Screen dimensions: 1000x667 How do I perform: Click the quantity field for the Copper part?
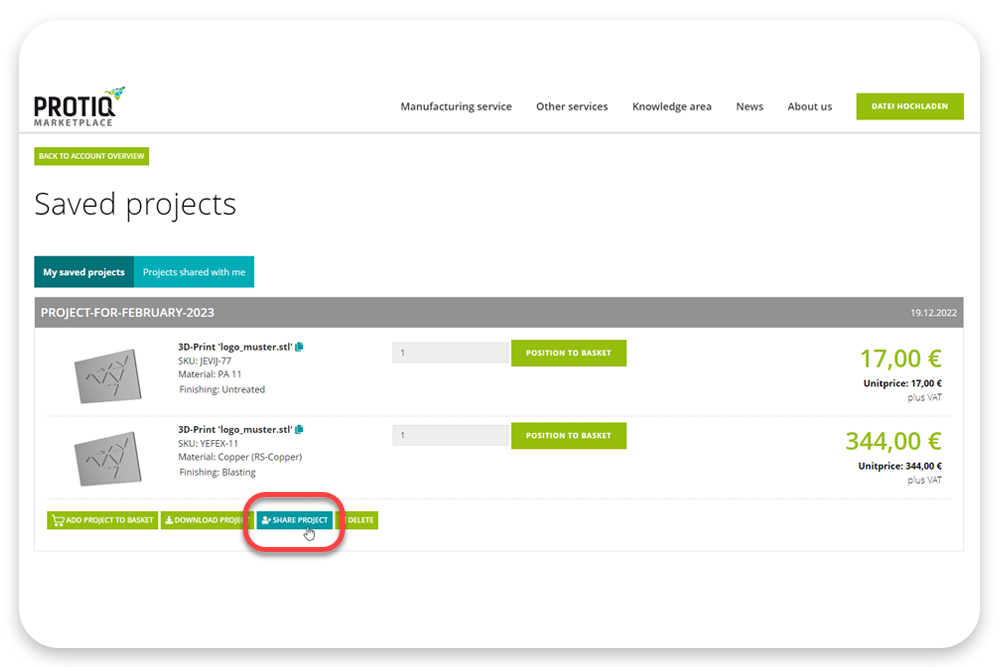click(450, 435)
